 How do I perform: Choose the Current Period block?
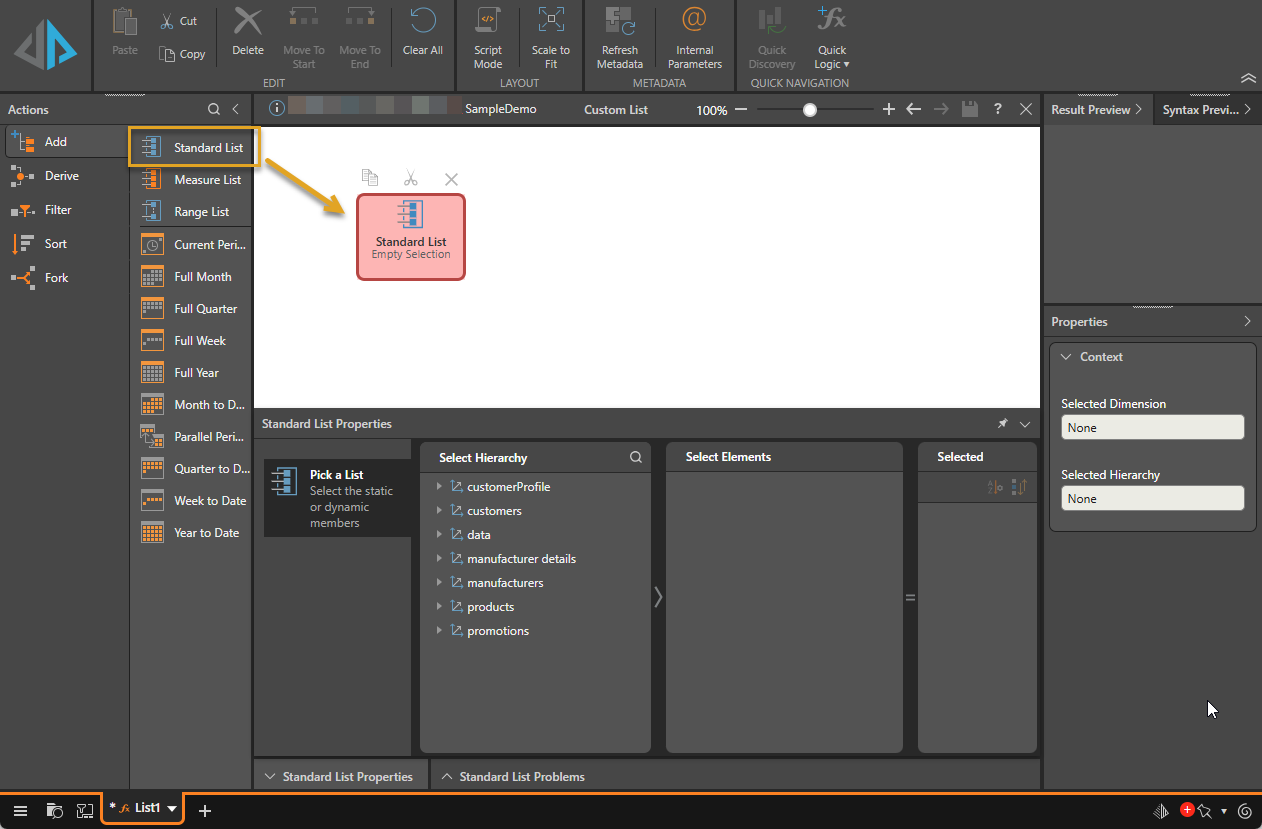(x=193, y=244)
